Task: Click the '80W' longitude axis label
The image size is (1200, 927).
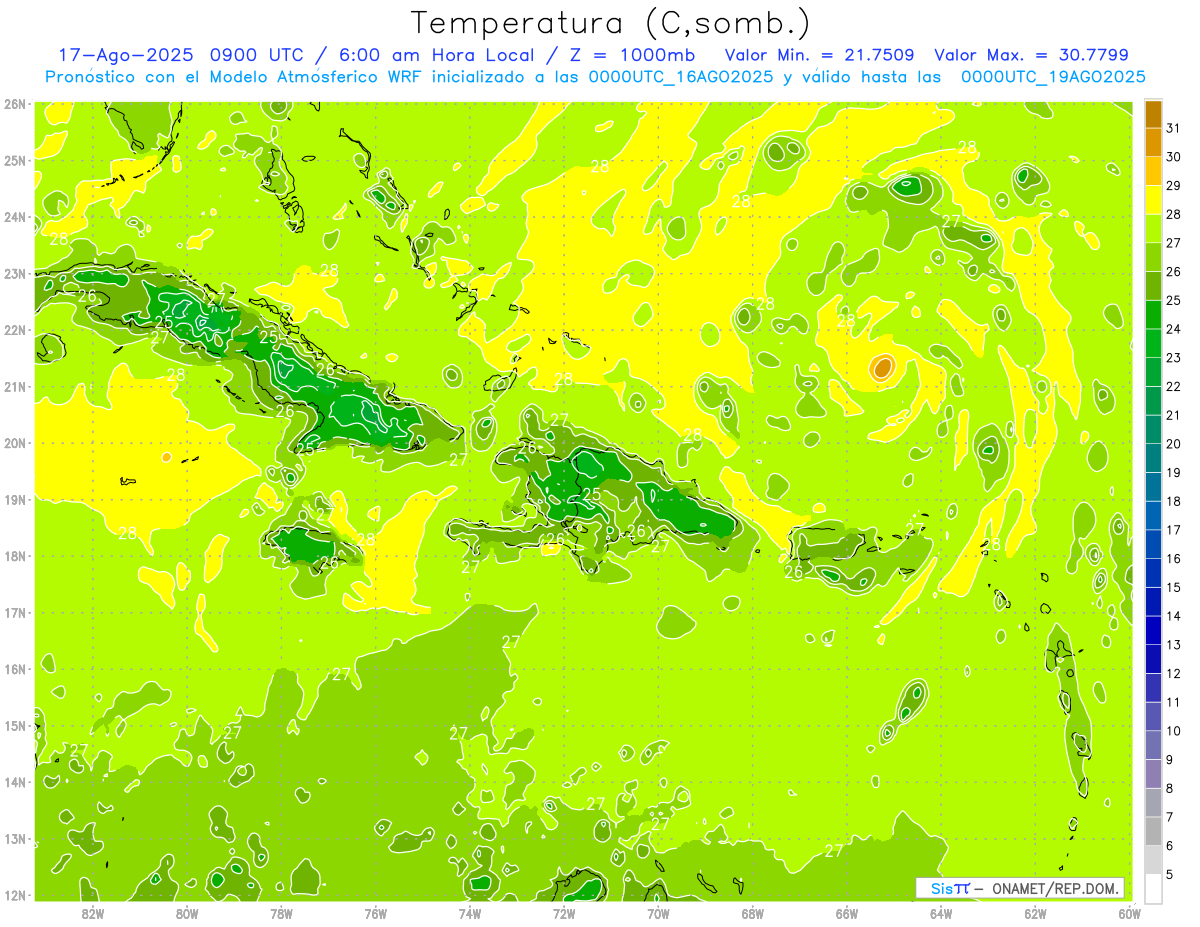Action: point(187,913)
